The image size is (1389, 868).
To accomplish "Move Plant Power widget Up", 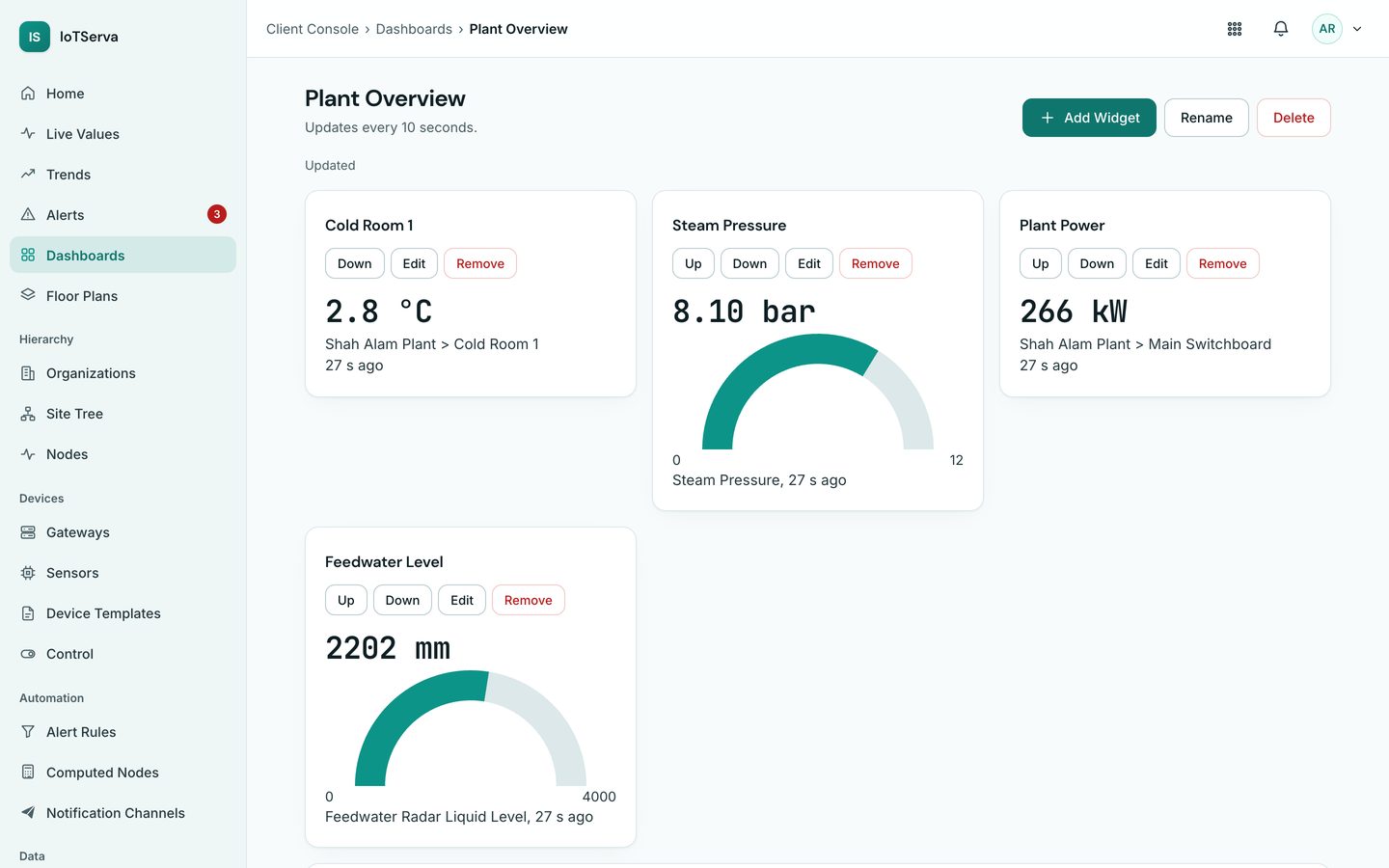I will click(x=1041, y=263).
